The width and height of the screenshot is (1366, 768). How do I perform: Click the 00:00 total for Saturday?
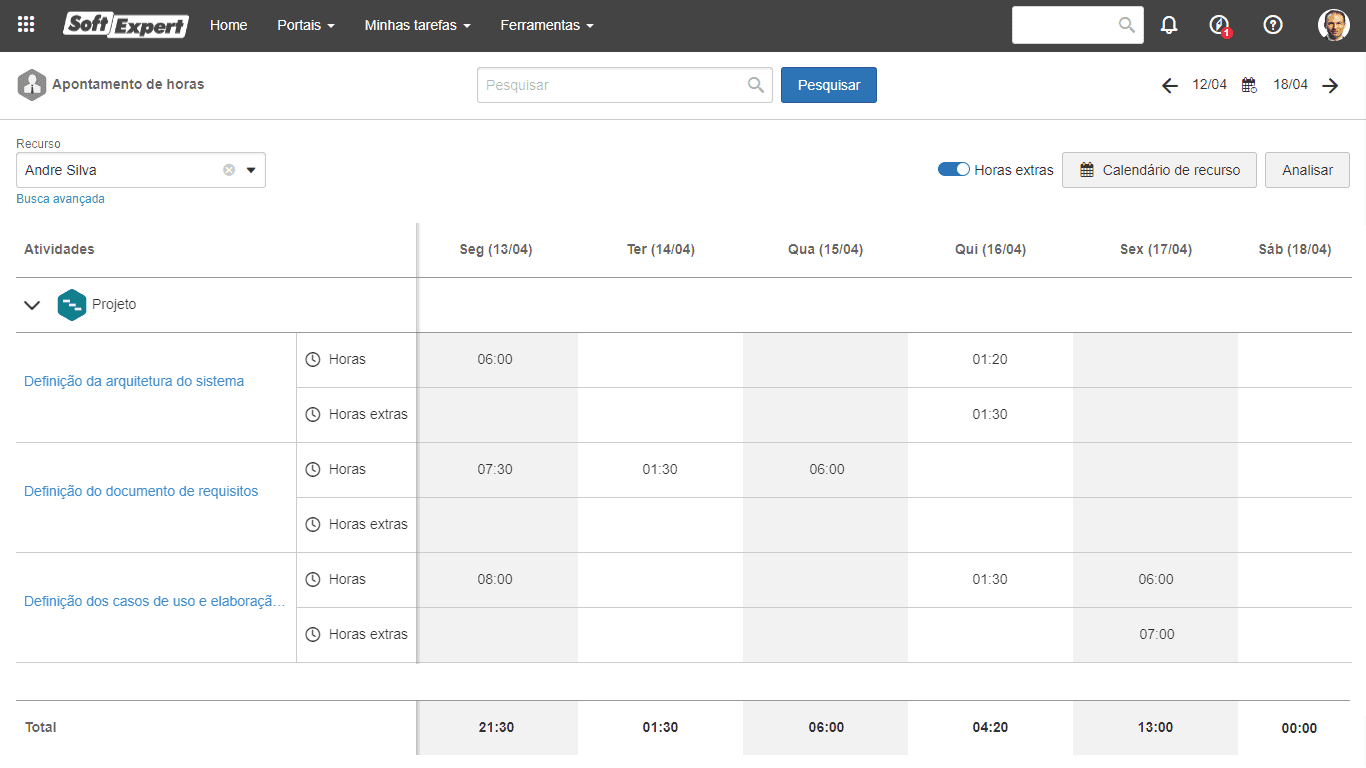1299,728
